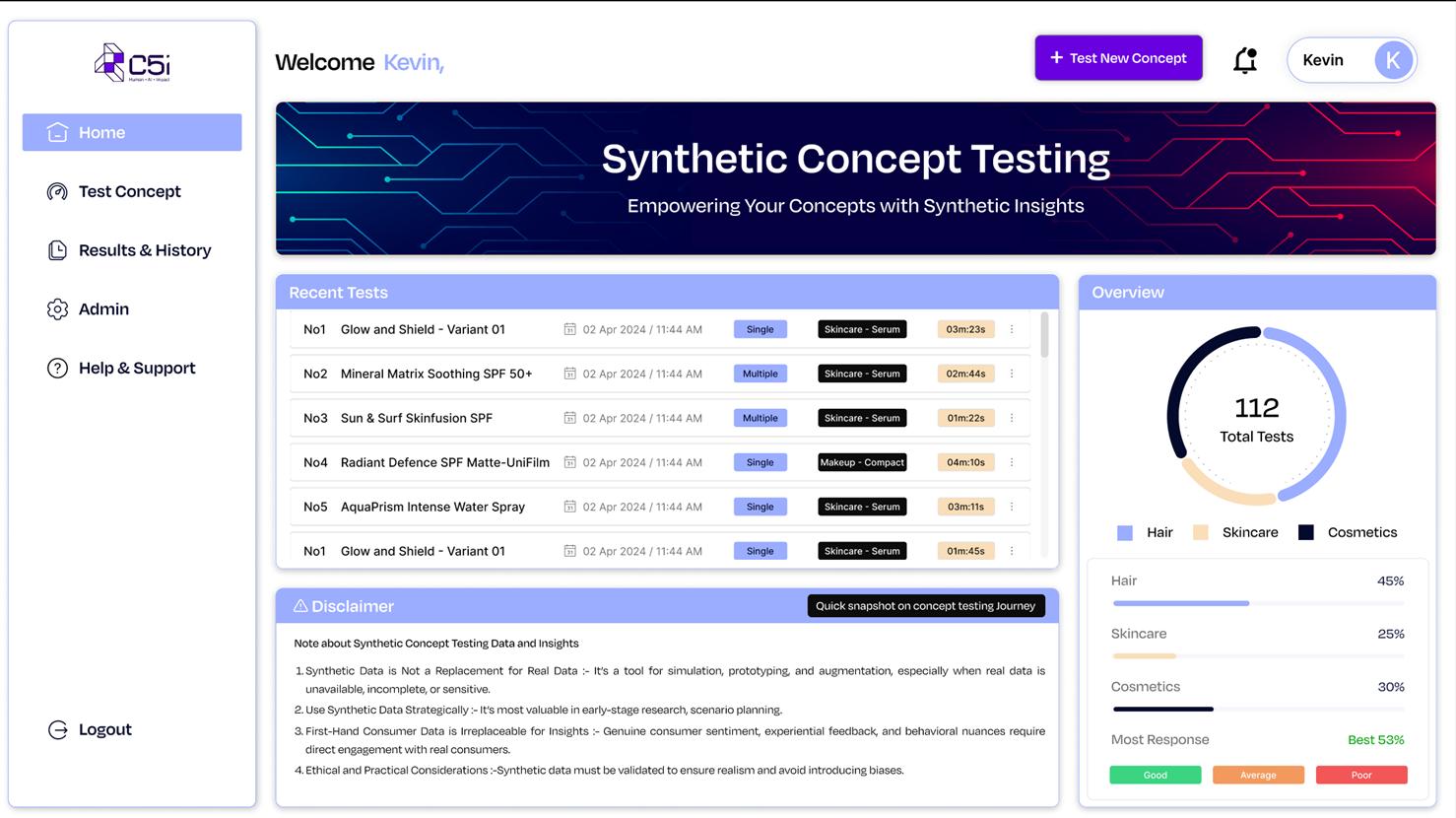Viewport: 1456px width, 818px height.
Task: Select the Home sidebar item
Action: pyautogui.click(x=132, y=132)
